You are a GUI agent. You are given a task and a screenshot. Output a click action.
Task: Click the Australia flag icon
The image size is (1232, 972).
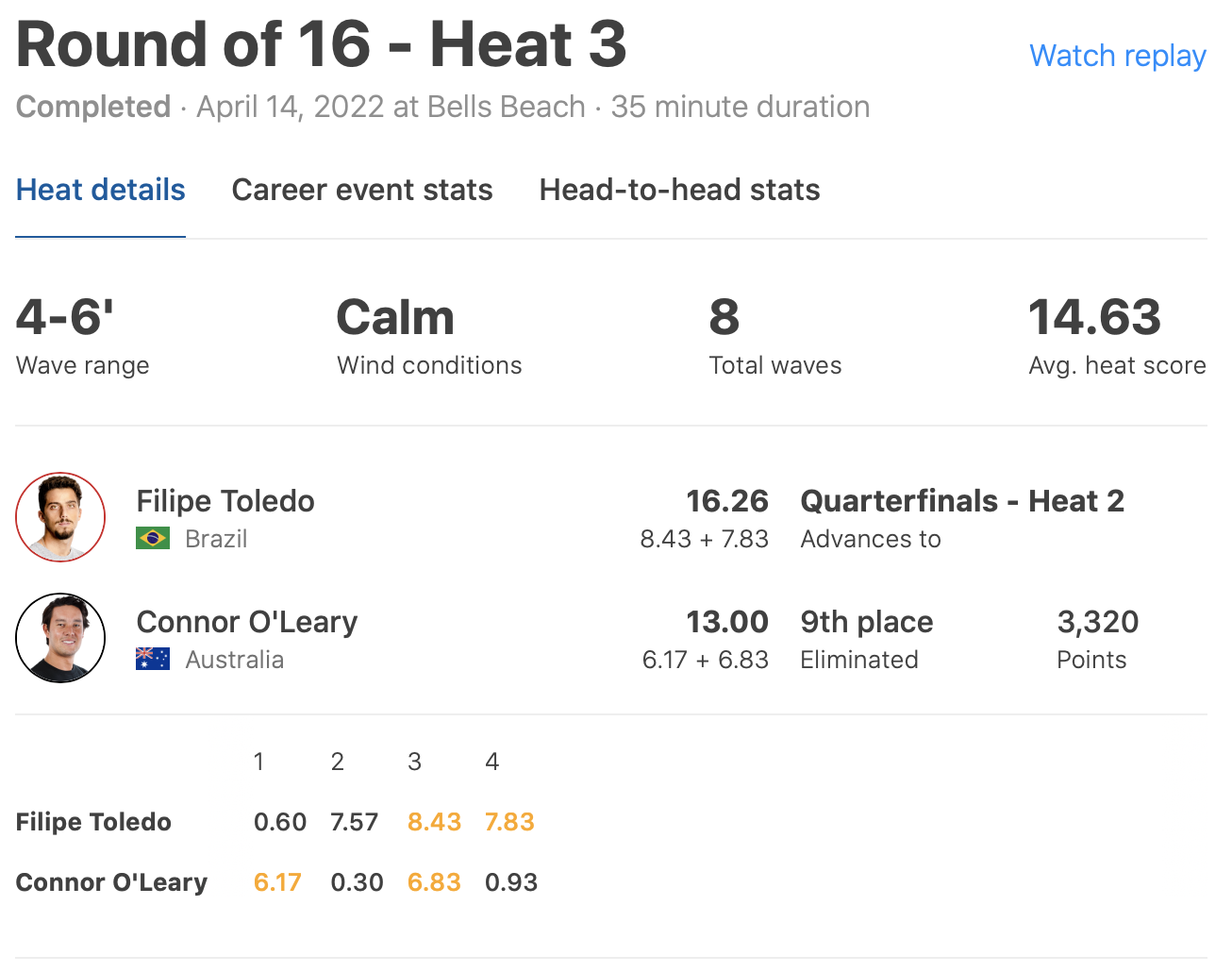(153, 660)
